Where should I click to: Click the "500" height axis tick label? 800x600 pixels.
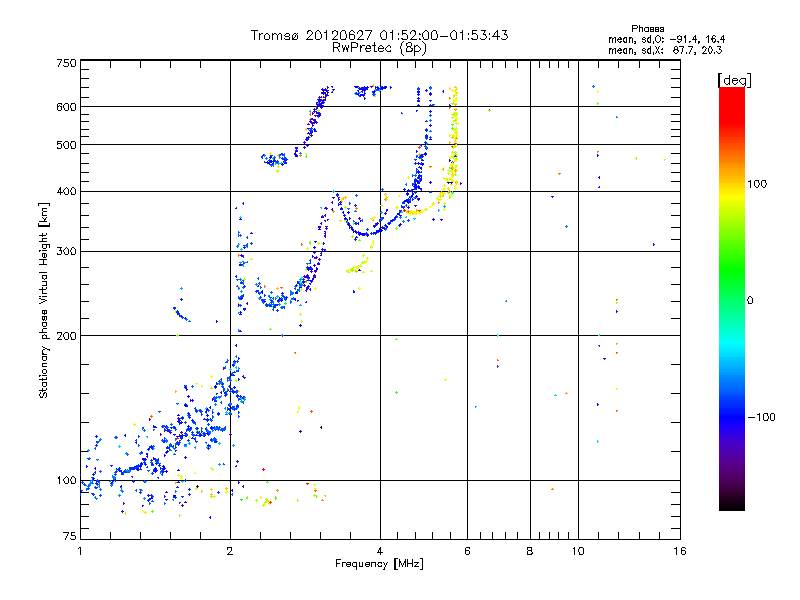[x=66, y=145]
